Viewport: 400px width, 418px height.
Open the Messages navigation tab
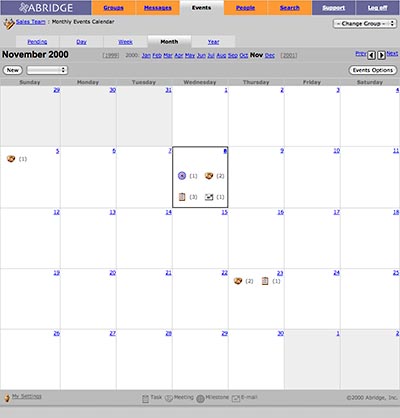(158, 8)
